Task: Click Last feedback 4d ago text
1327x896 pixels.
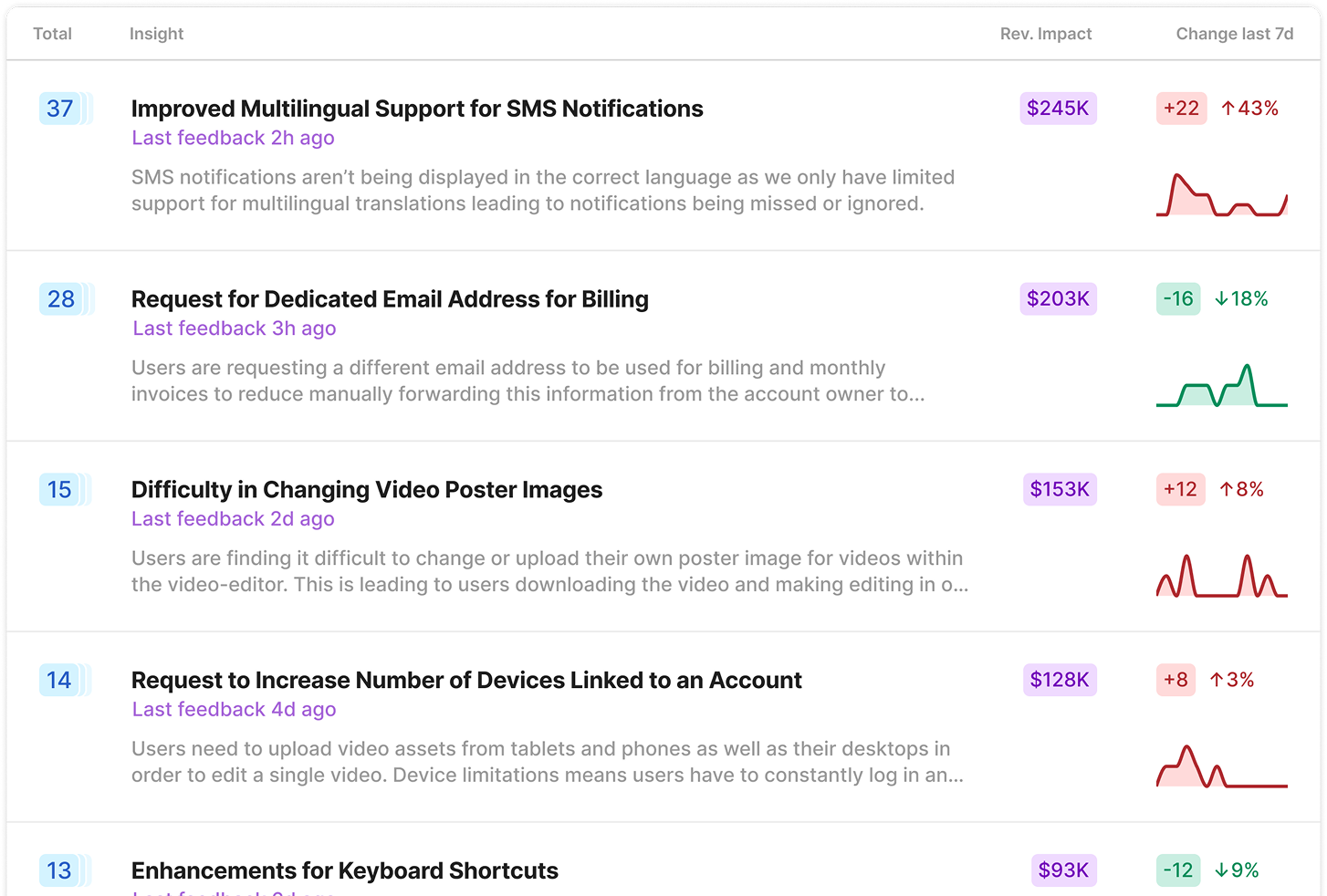Action: pos(234,710)
